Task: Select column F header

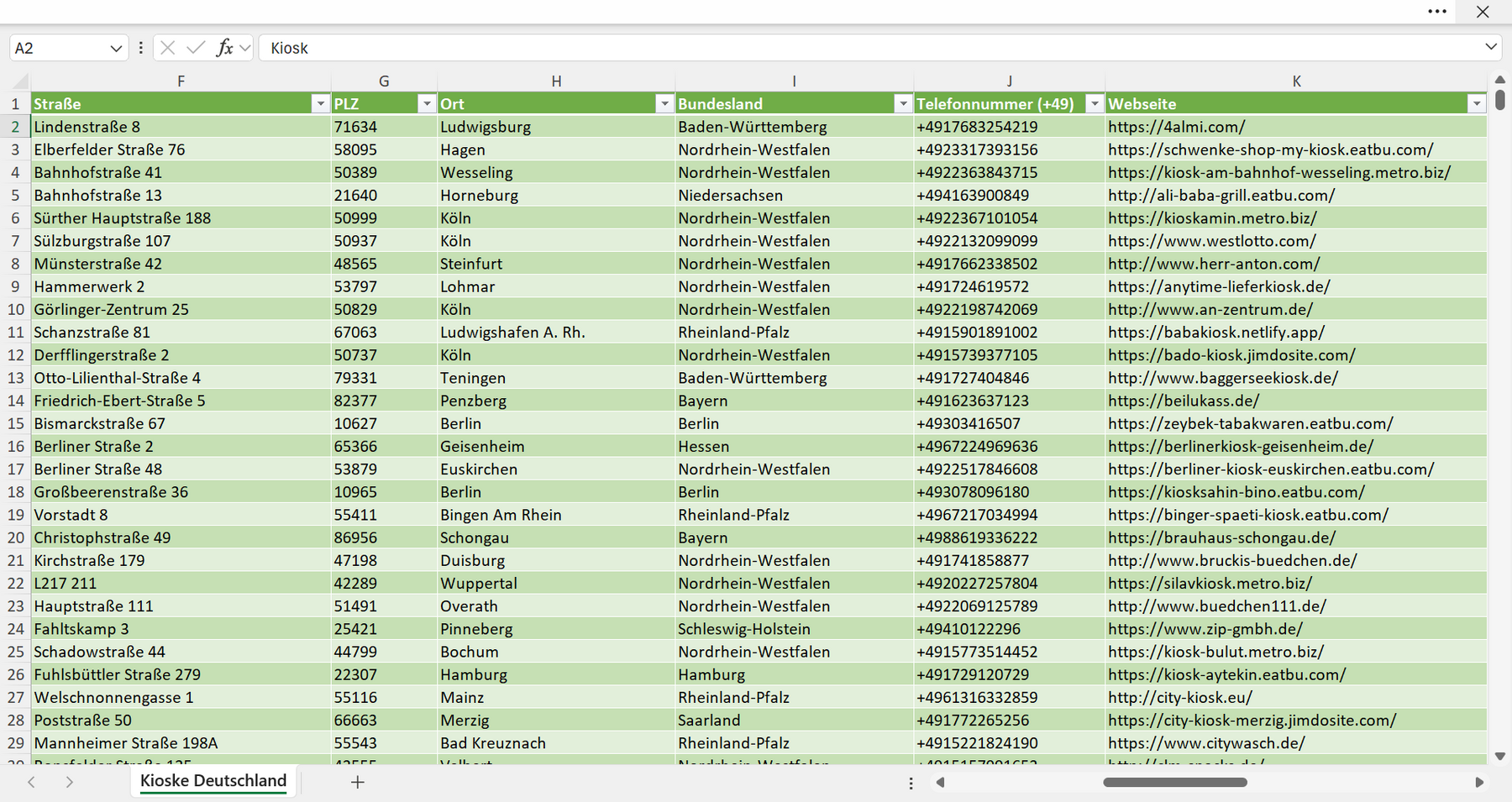Action: pyautogui.click(x=181, y=81)
